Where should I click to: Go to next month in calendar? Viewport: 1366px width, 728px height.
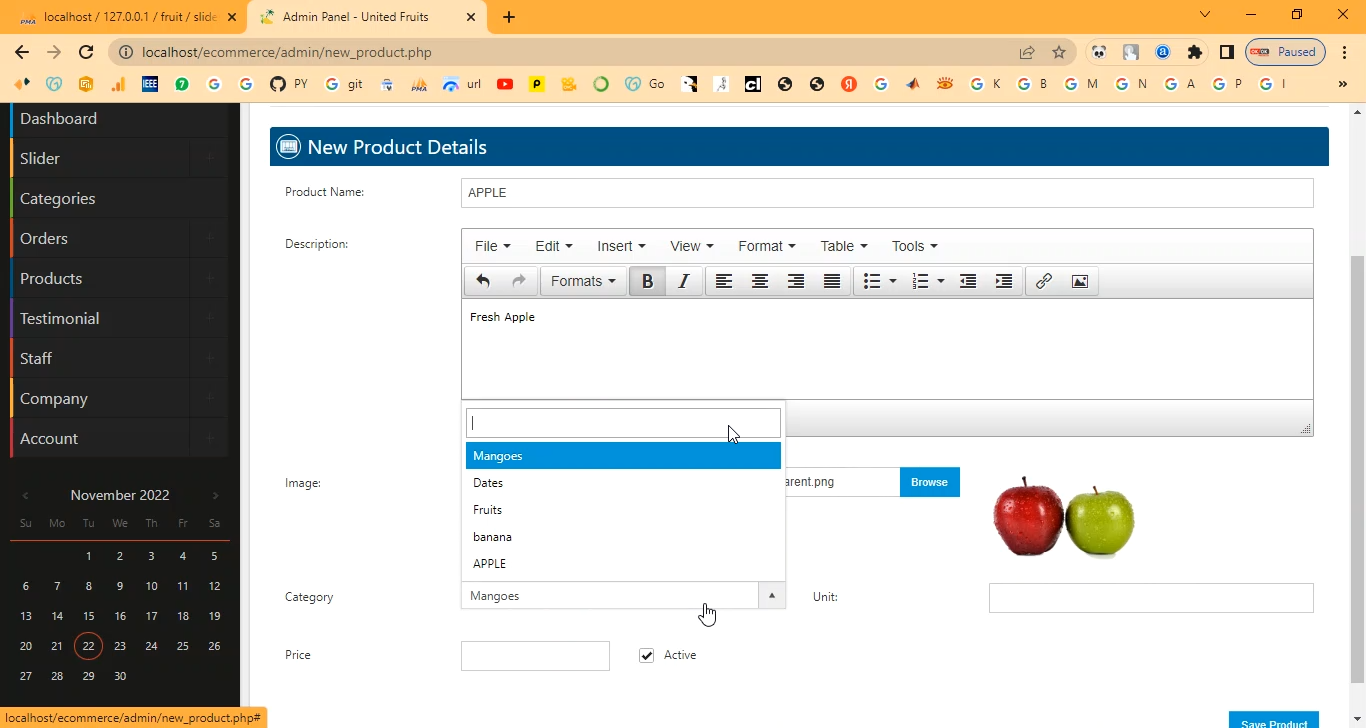pos(215,496)
